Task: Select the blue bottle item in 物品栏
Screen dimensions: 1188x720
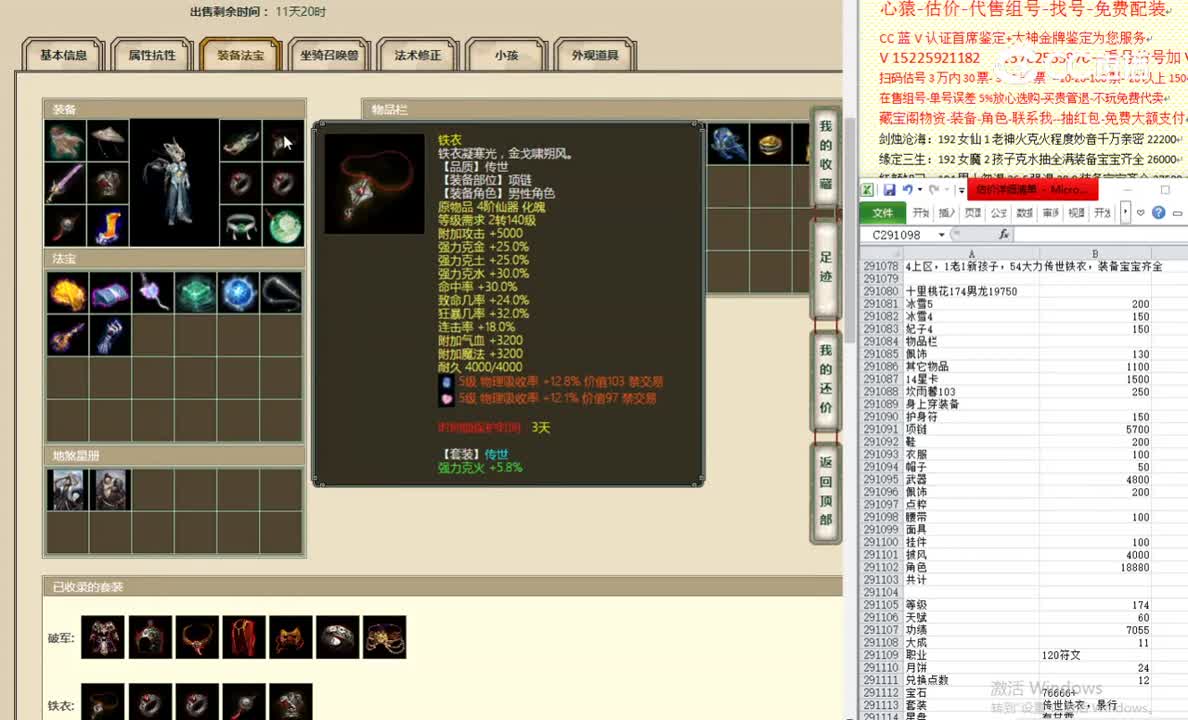Action: coord(727,144)
